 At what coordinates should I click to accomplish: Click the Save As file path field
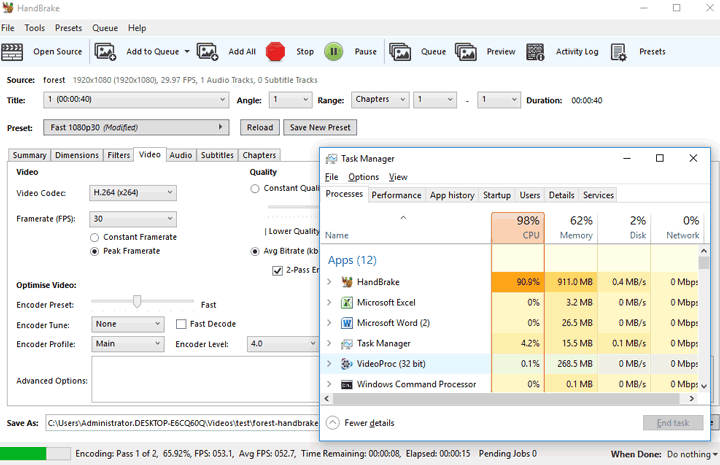point(180,424)
